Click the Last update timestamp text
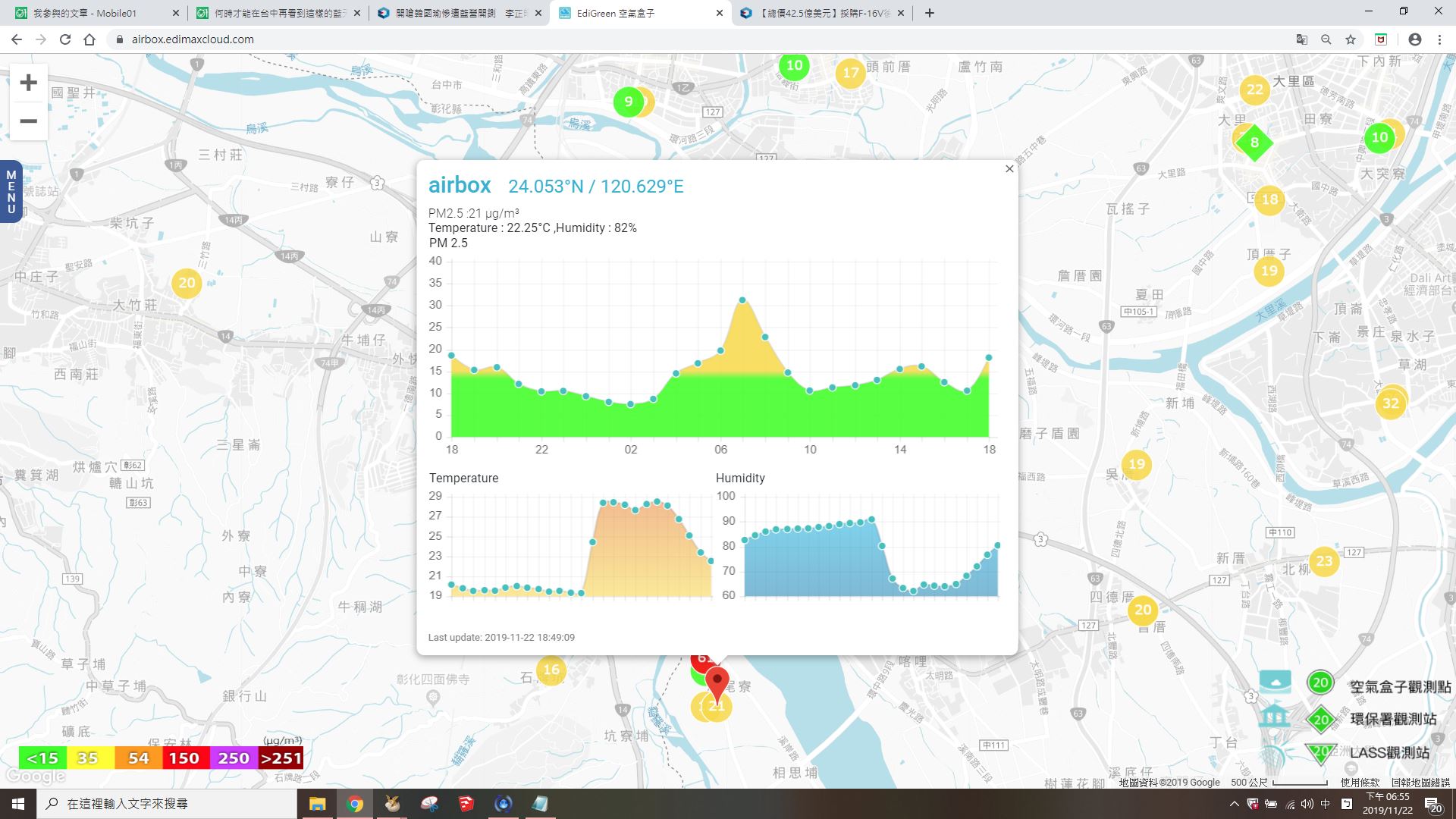The height and width of the screenshot is (819, 1456). (x=501, y=637)
